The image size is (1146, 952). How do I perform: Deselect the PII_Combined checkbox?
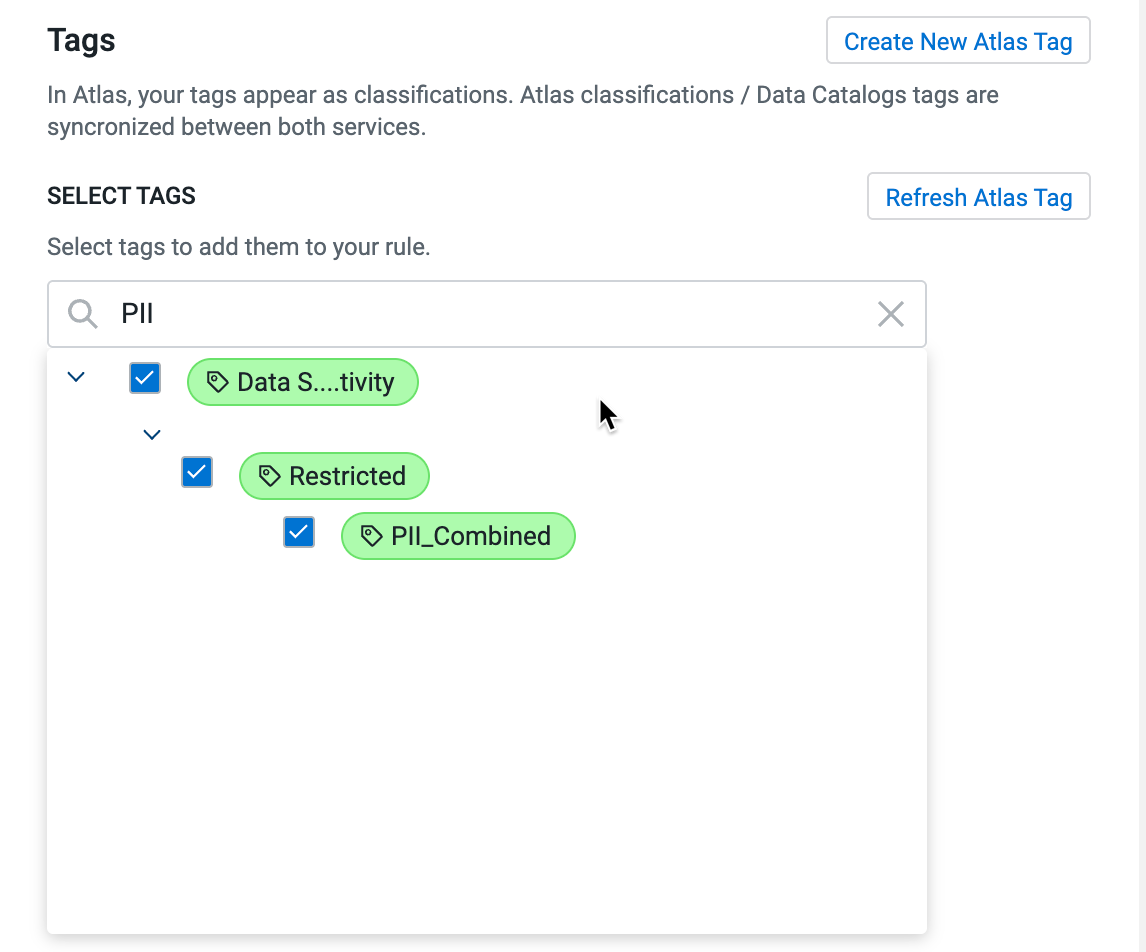[299, 532]
